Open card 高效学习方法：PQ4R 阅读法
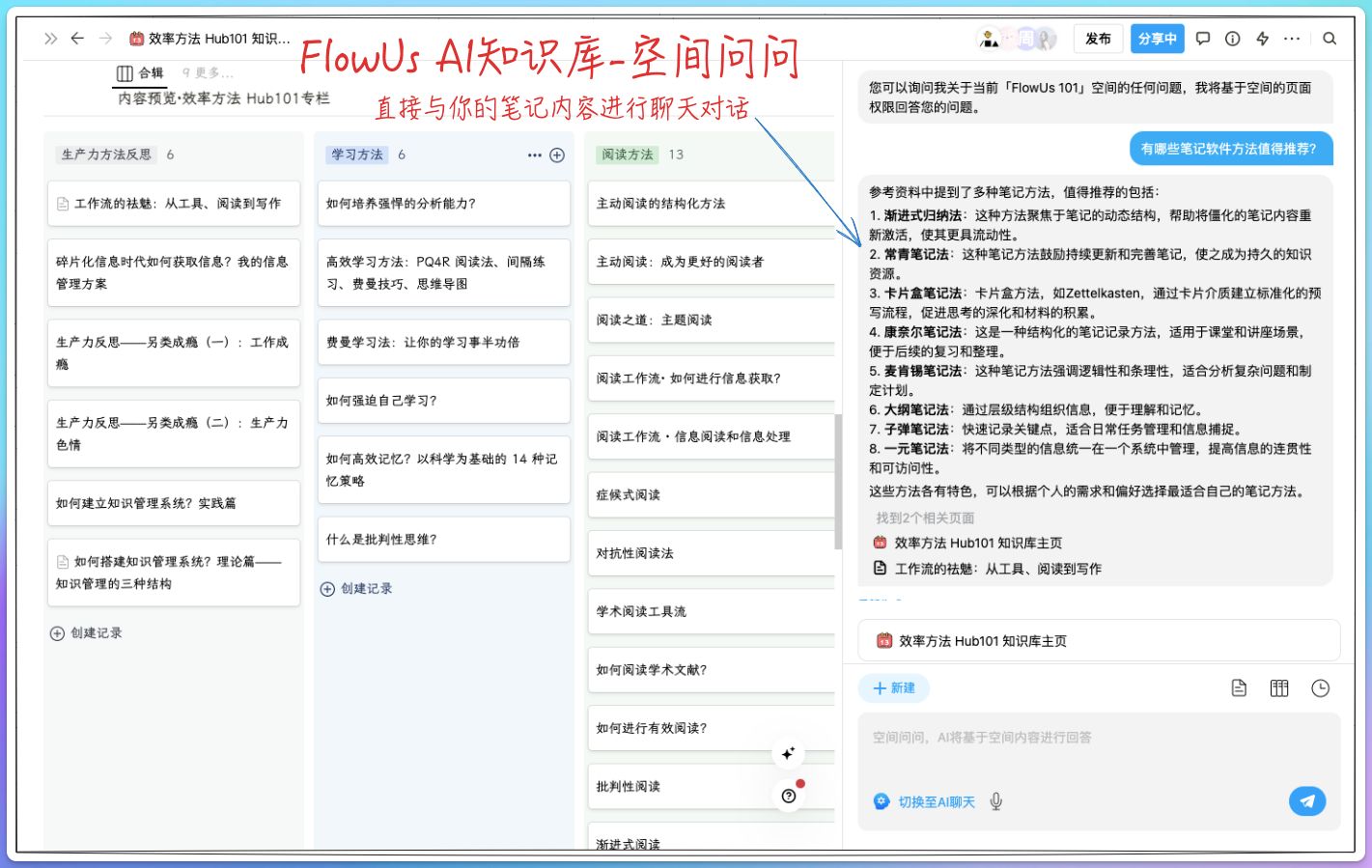The width and height of the screenshot is (1372, 868). point(444,272)
